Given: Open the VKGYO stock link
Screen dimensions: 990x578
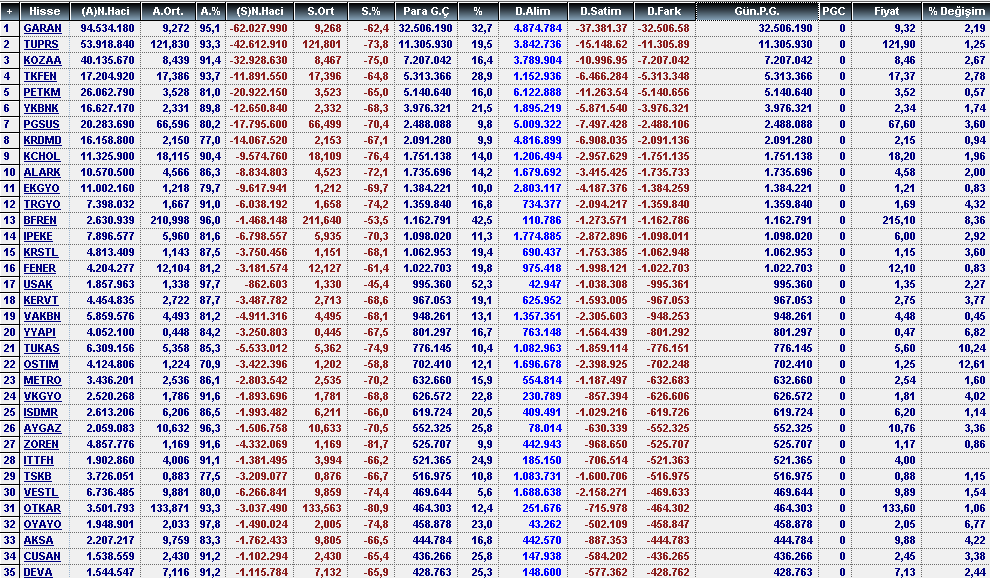Looking at the screenshot, I should [42, 396].
